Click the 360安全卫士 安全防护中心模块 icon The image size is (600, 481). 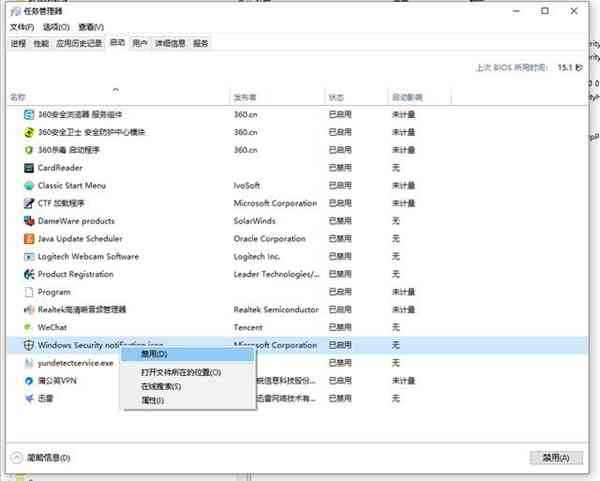click(29, 132)
